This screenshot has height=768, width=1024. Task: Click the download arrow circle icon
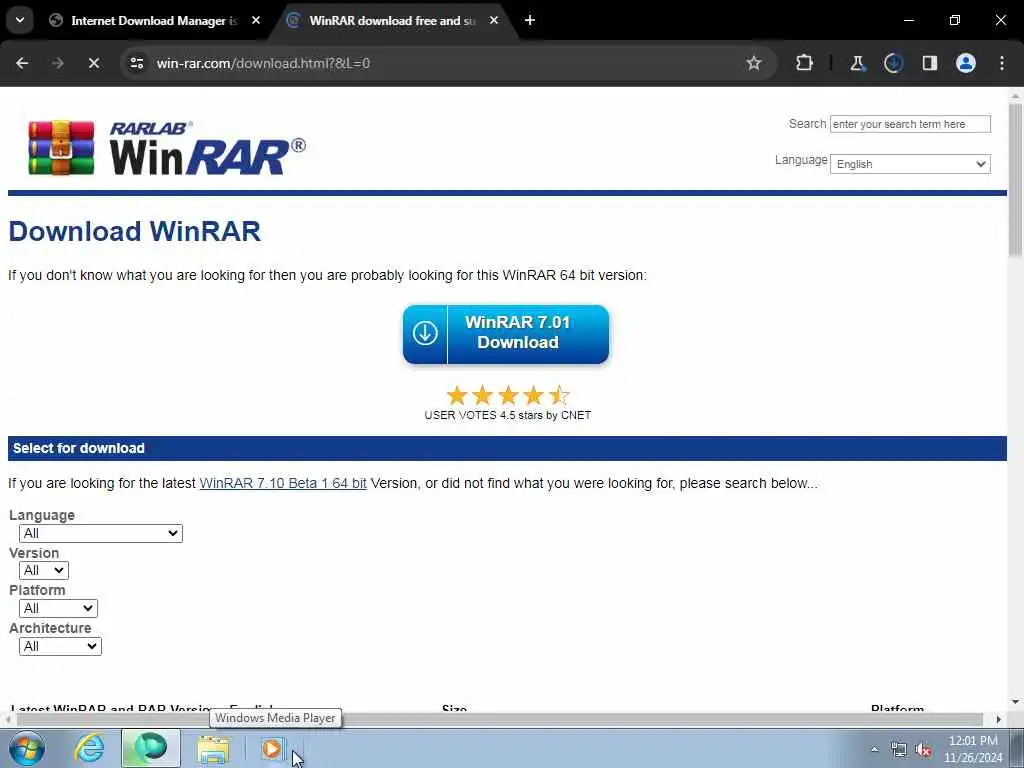(425, 333)
